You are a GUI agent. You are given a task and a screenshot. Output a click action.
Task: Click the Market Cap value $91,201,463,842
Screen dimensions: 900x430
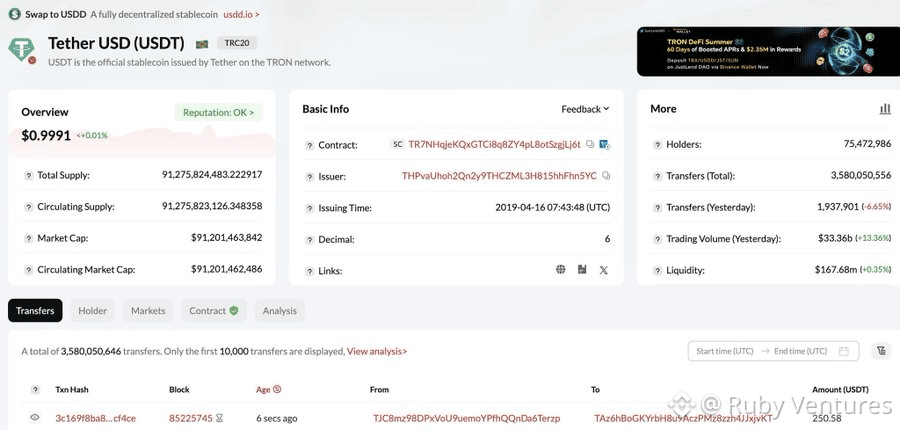click(227, 237)
